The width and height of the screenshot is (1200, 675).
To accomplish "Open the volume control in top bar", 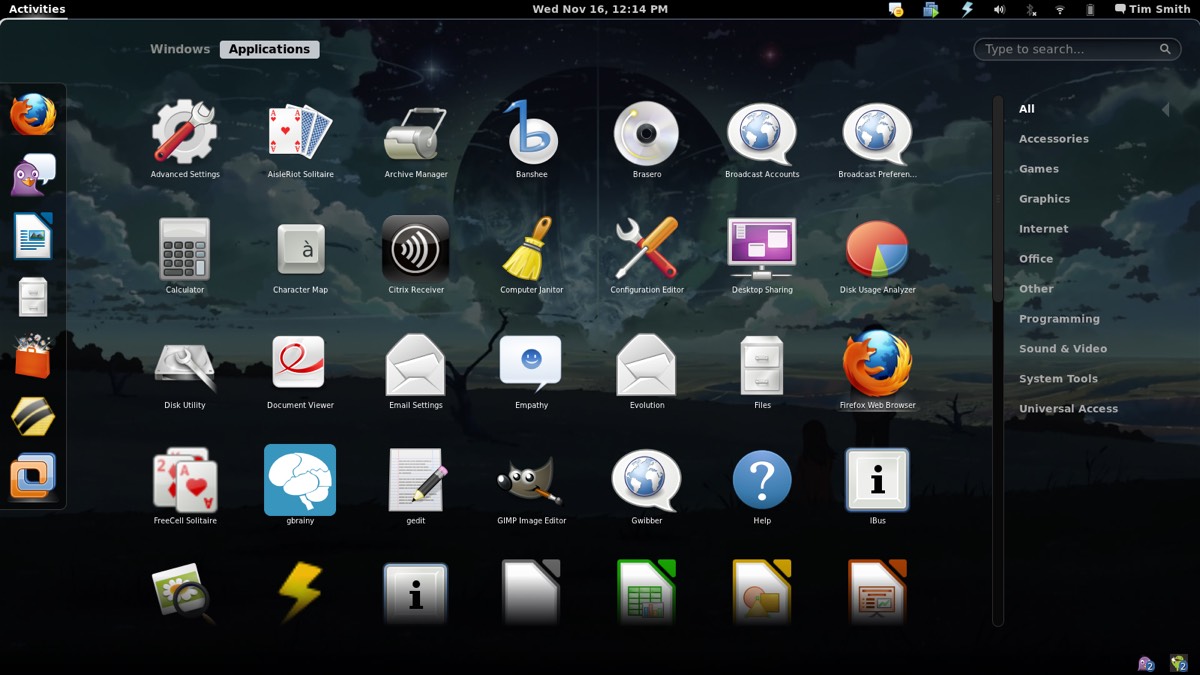I will pos(998,9).
